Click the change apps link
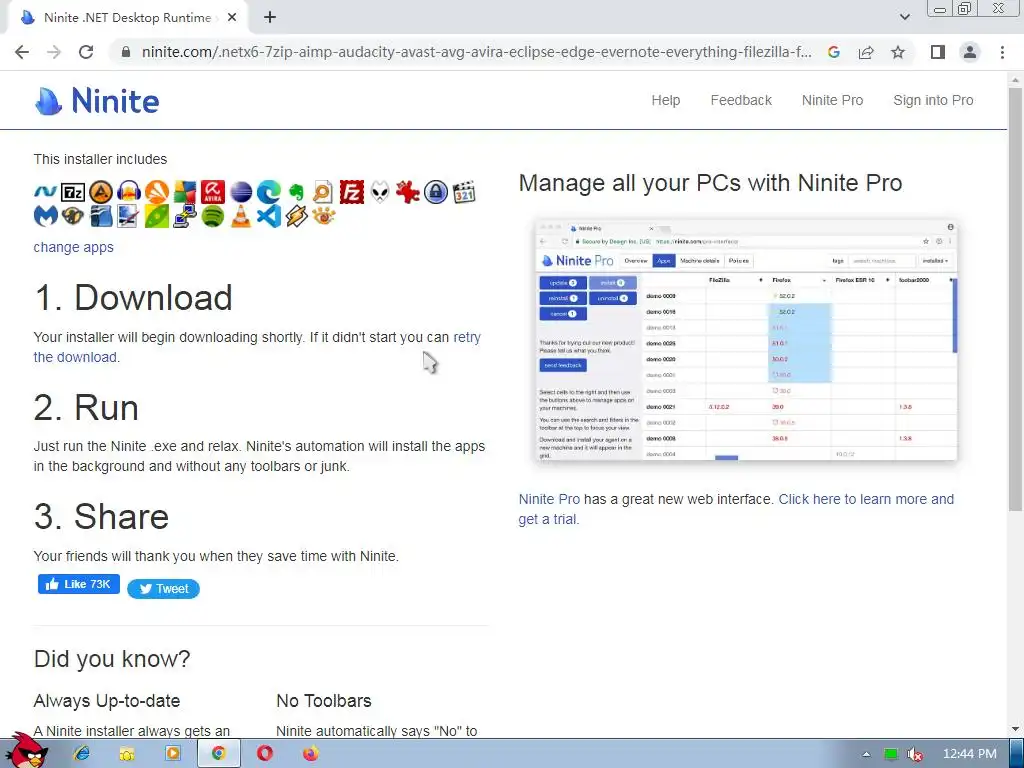Image resolution: width=1024 pixels, height=768 pixels. tap(74, 247)
